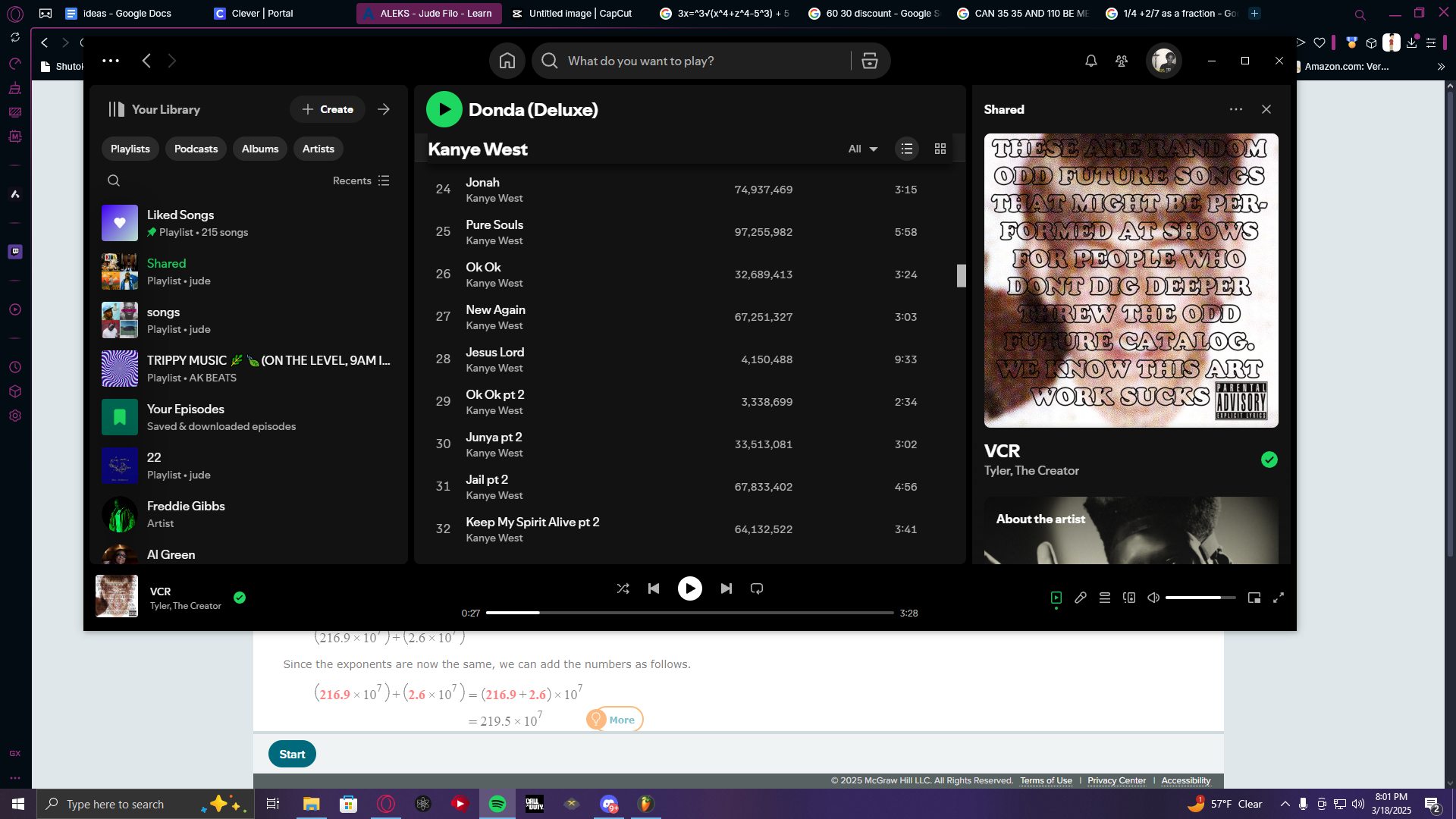
Task: Open the songs playlist by jude
Action: click(x=249, y=320)
